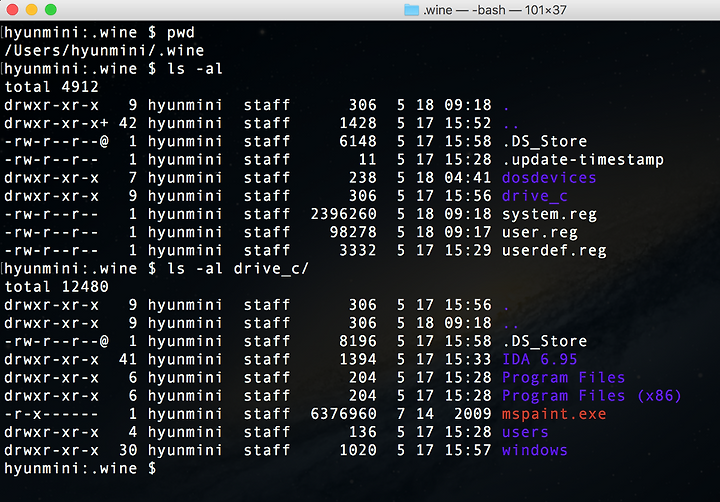This screenshot has width=720, height=502.
Task: Click the green zoom window button
Action: pos(51,10)
